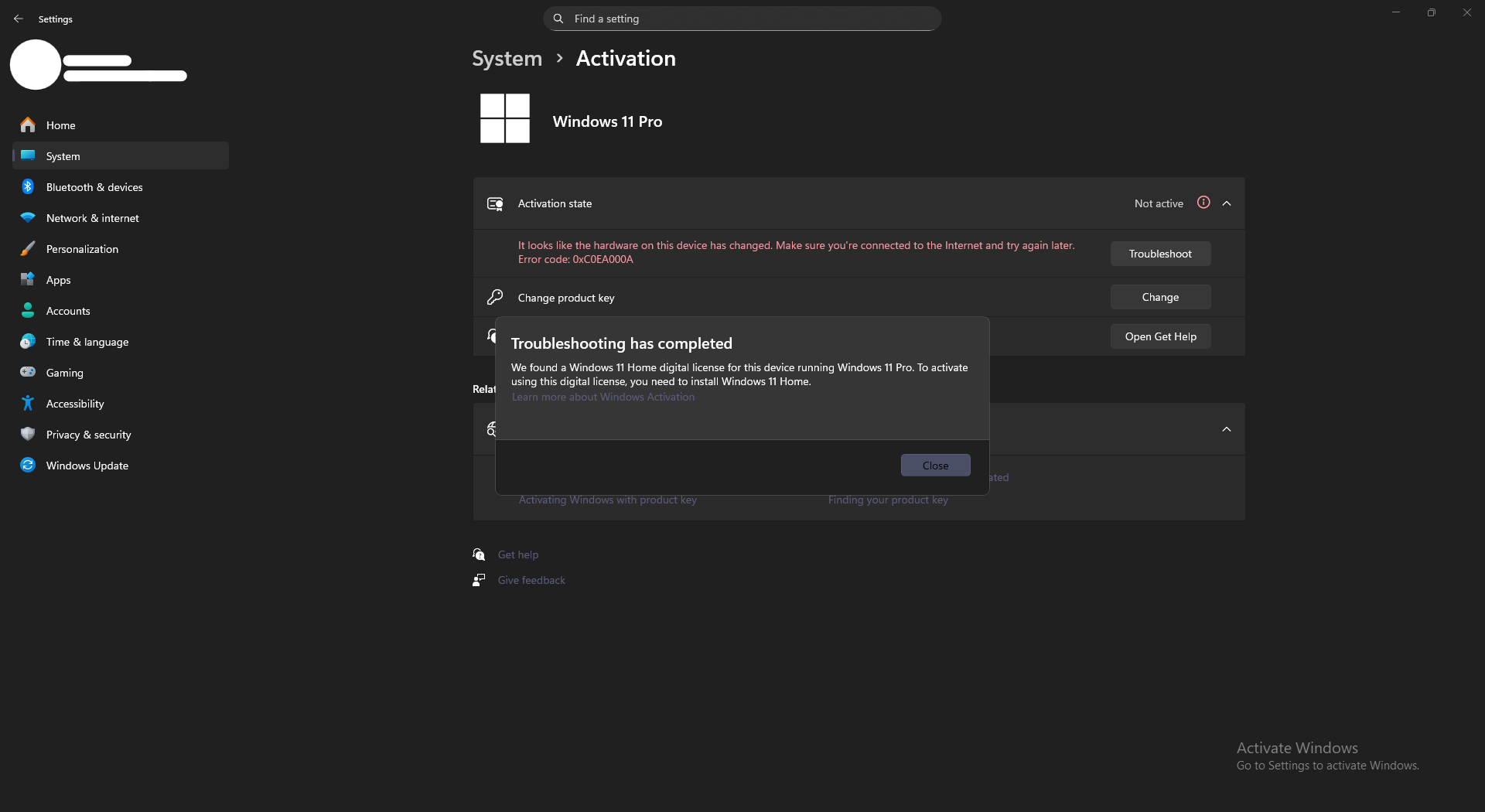Screen dimensions: 1485x812
Task: Click the Get help headset icon
Action: [479, 554]
